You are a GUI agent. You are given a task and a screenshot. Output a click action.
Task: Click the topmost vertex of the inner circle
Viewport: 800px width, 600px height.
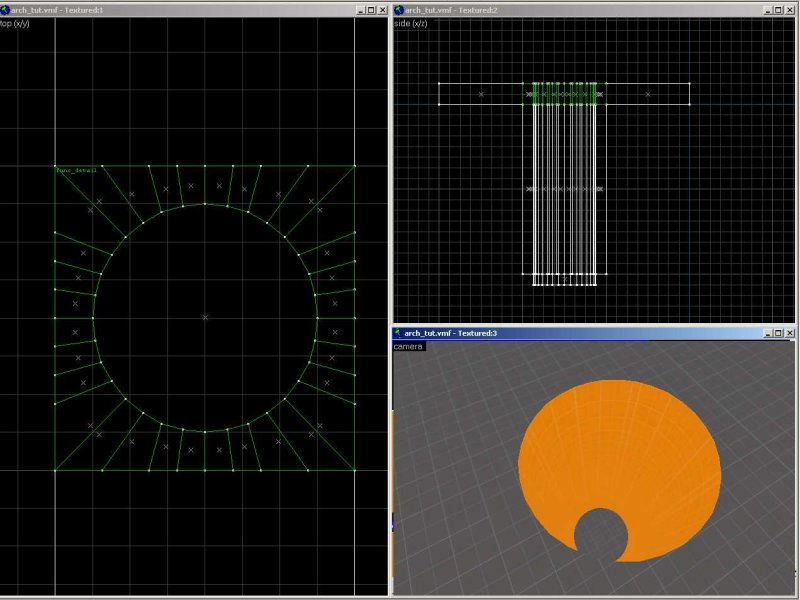[x=205, y=204]
